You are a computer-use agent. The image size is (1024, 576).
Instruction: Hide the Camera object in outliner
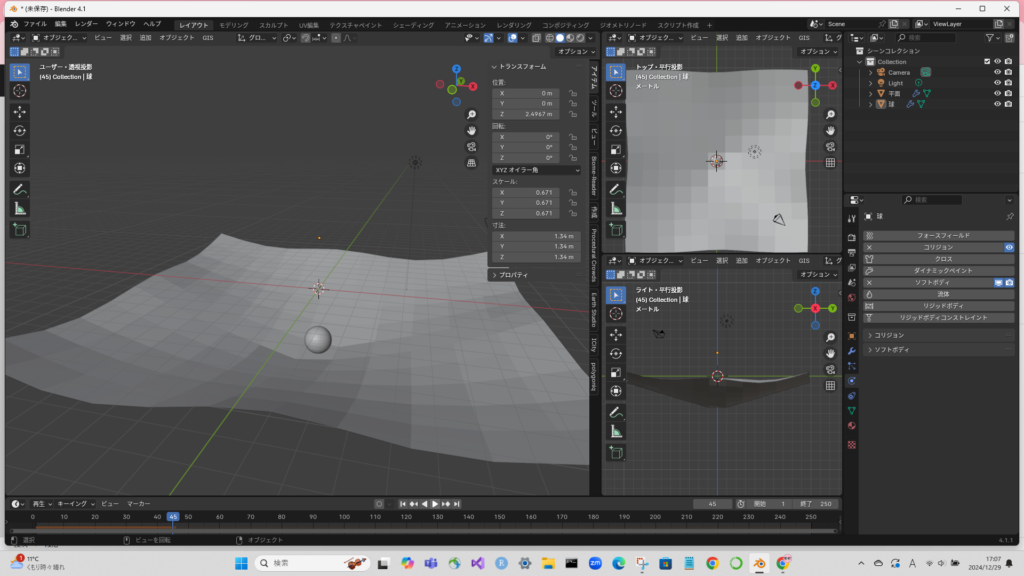pyautogui.click(x=997, y=72)
